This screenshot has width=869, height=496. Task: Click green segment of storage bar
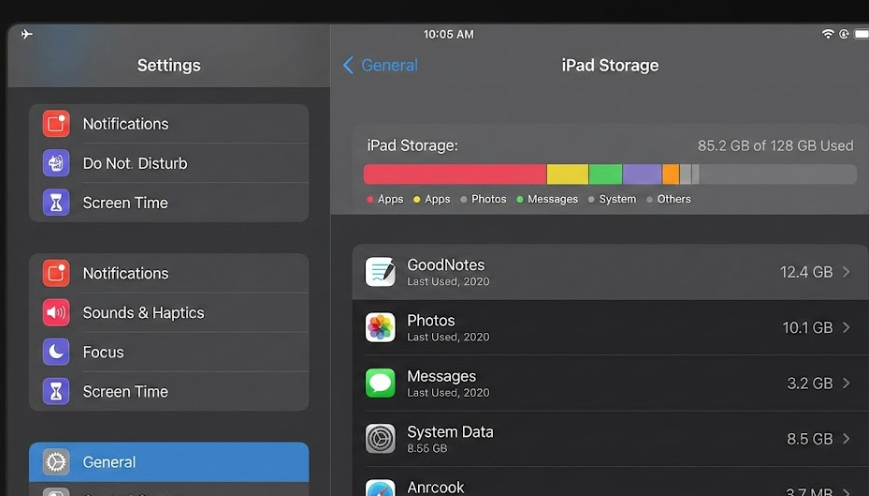[605, 174]
